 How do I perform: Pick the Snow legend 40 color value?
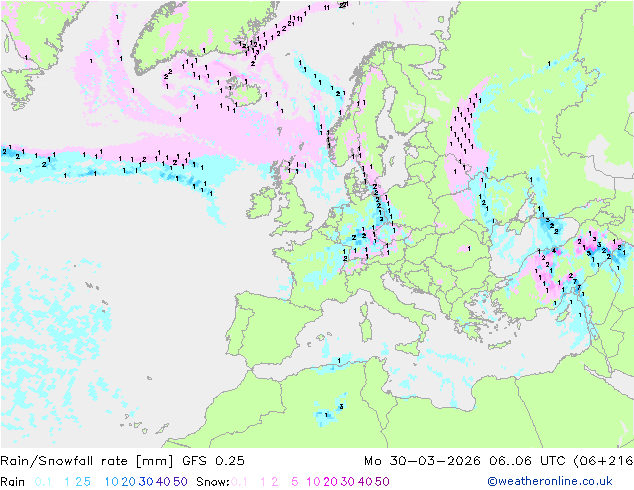point(365,482)
